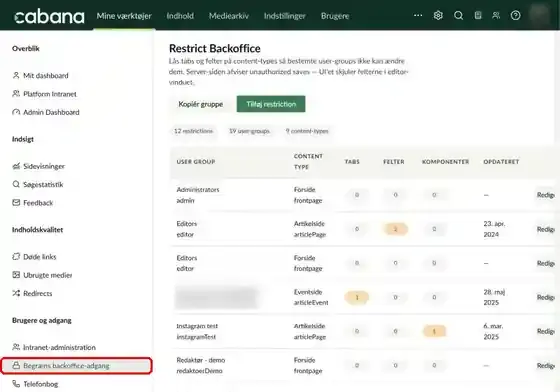Viewport: 560px width, 392px height.
Task: Click the magnifier icon beside Søgestatistik
Action: 16,184
